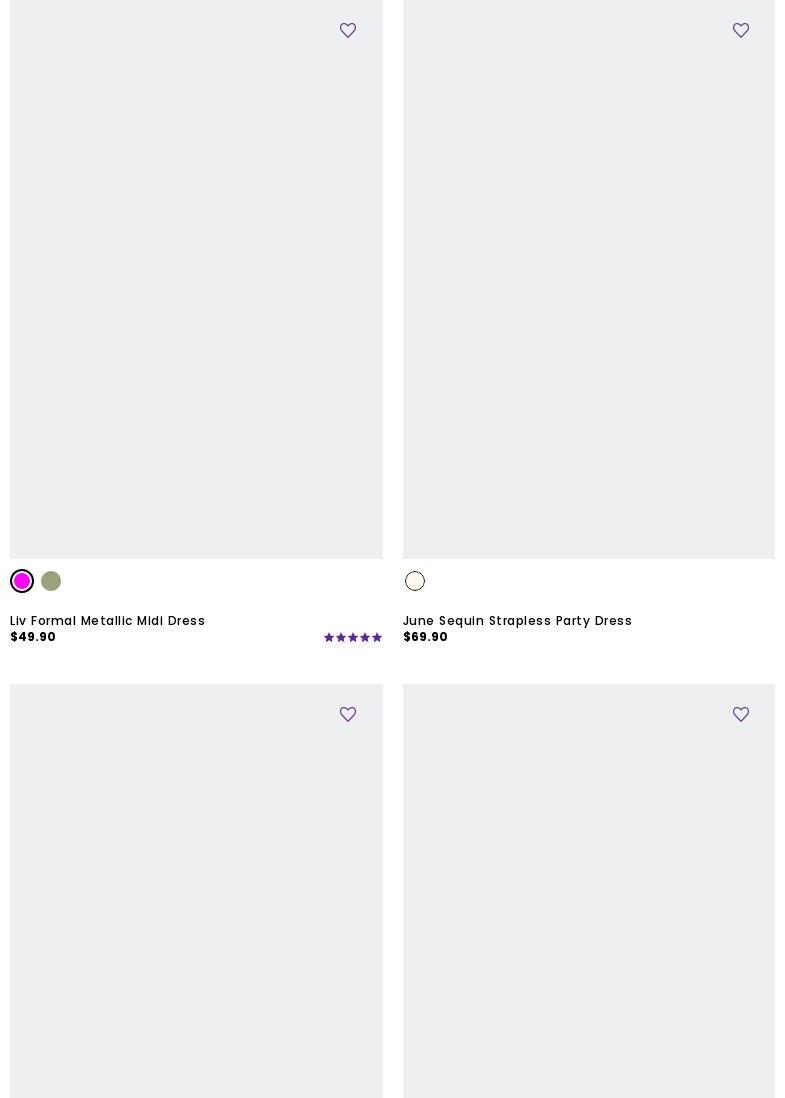Image resolution: width=785 pixels, height=1098 pixels.
Task: Choose the olive green color swatch
Action: coord(50,581)
